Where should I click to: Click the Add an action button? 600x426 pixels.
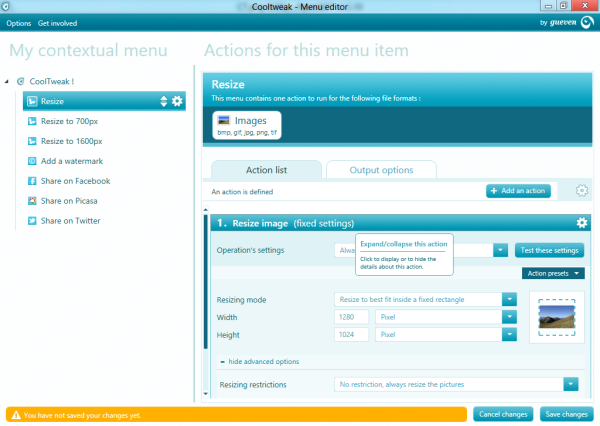[x=518, y=191]
